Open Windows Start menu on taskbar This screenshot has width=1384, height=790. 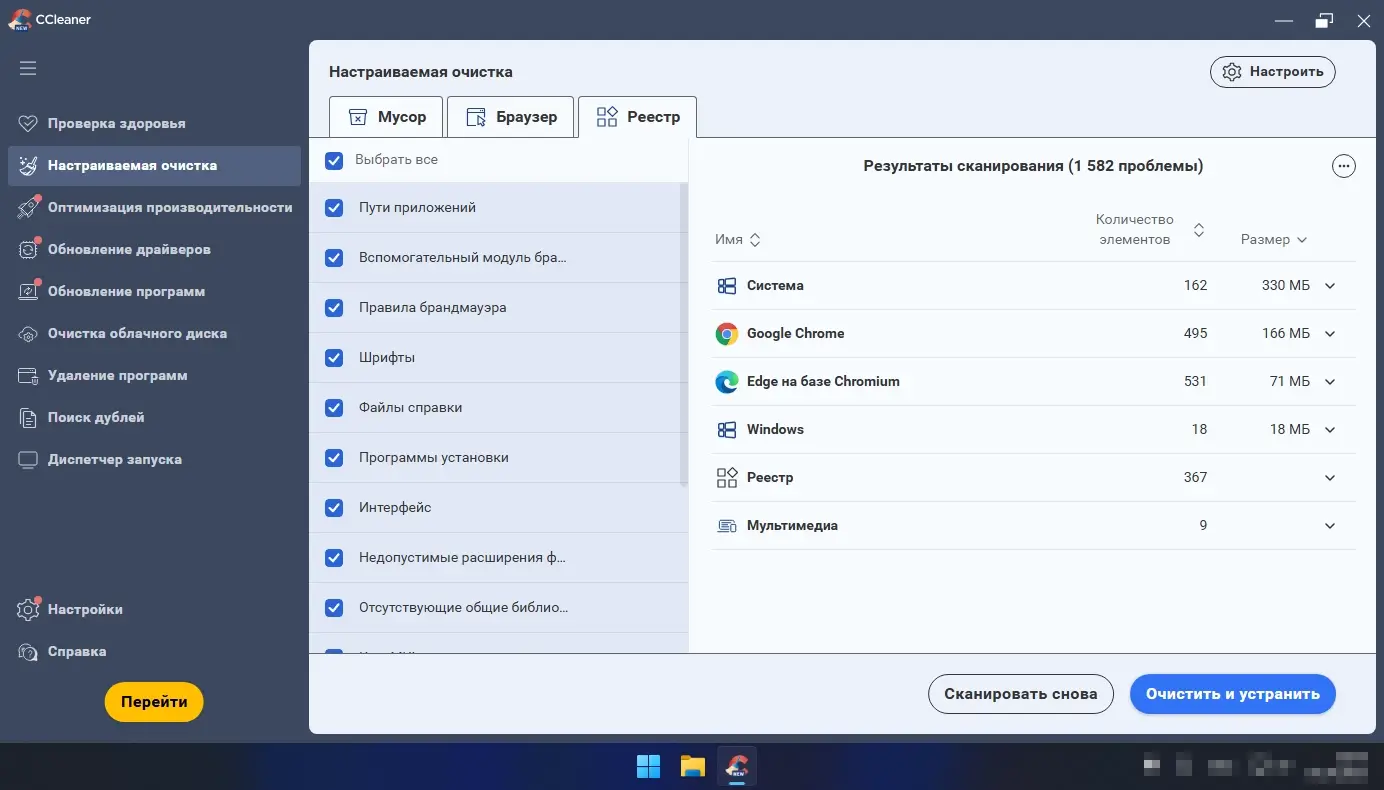648,767
